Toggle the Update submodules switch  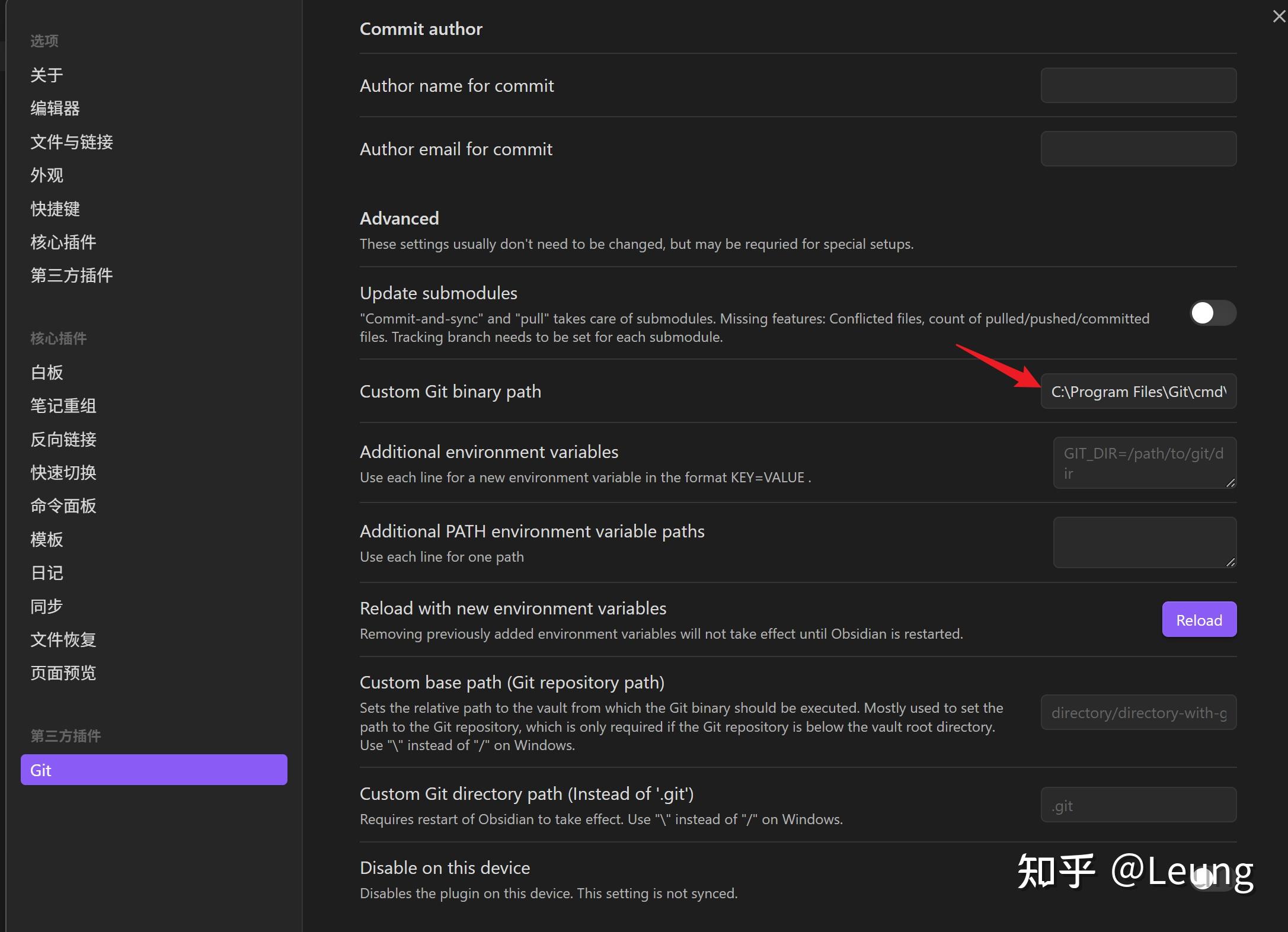tap(1212, 313)
